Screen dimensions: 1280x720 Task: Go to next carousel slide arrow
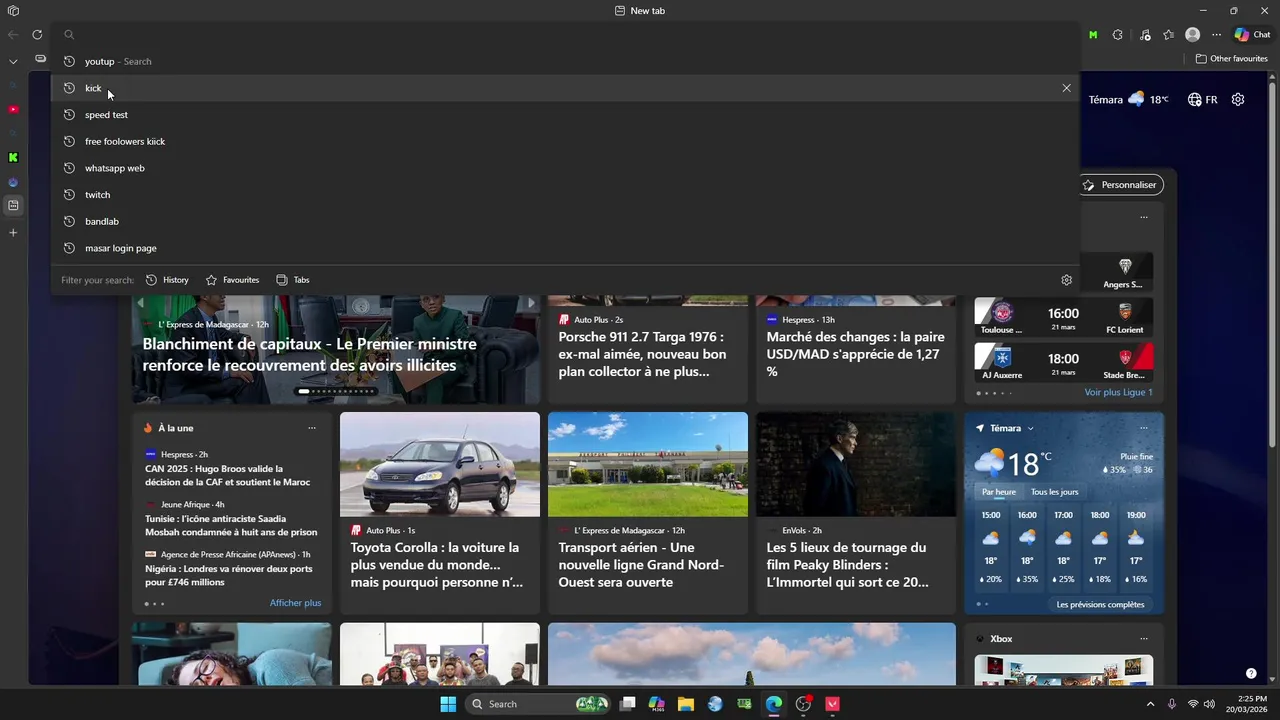(x=531, y=303)
